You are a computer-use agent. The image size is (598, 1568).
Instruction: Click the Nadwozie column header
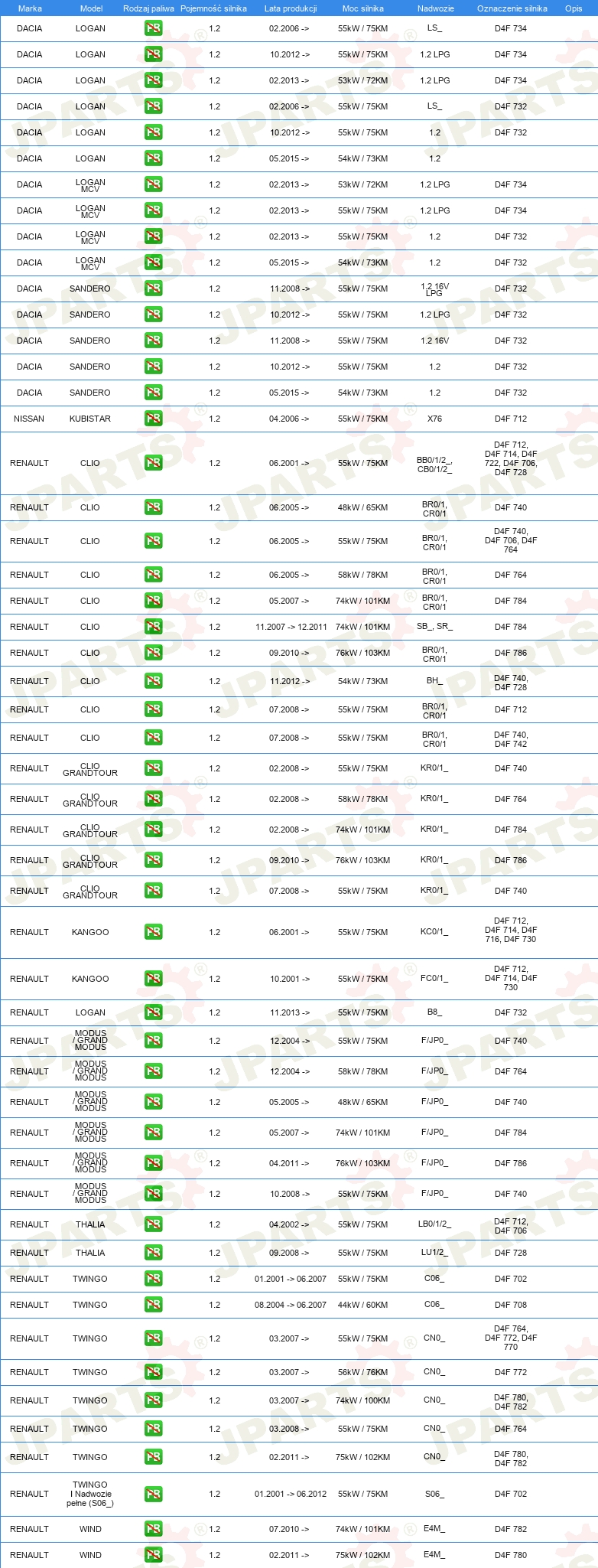[436, 8]
